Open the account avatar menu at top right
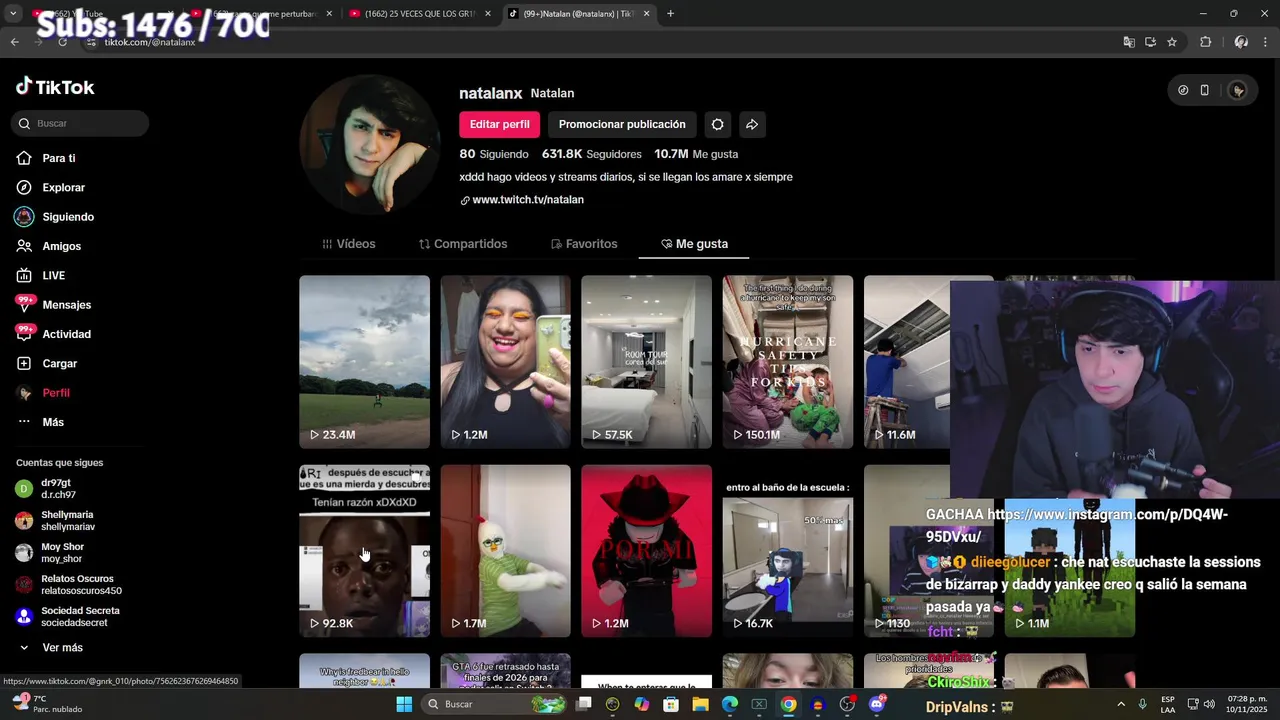The height and width of the screenshot is (720, 1280). pos(1238,90)
